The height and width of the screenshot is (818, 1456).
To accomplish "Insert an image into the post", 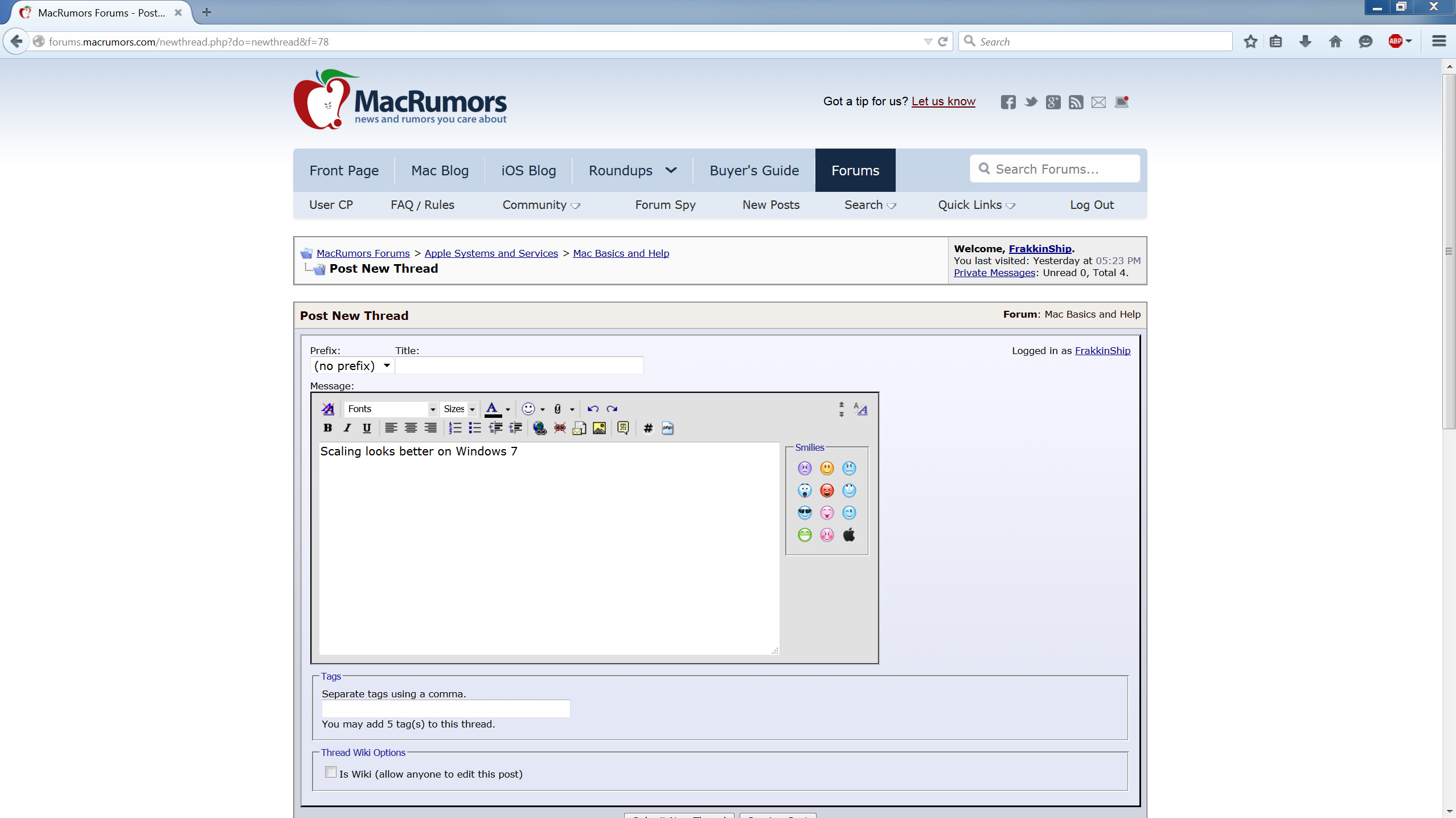I will coord(599,428).
